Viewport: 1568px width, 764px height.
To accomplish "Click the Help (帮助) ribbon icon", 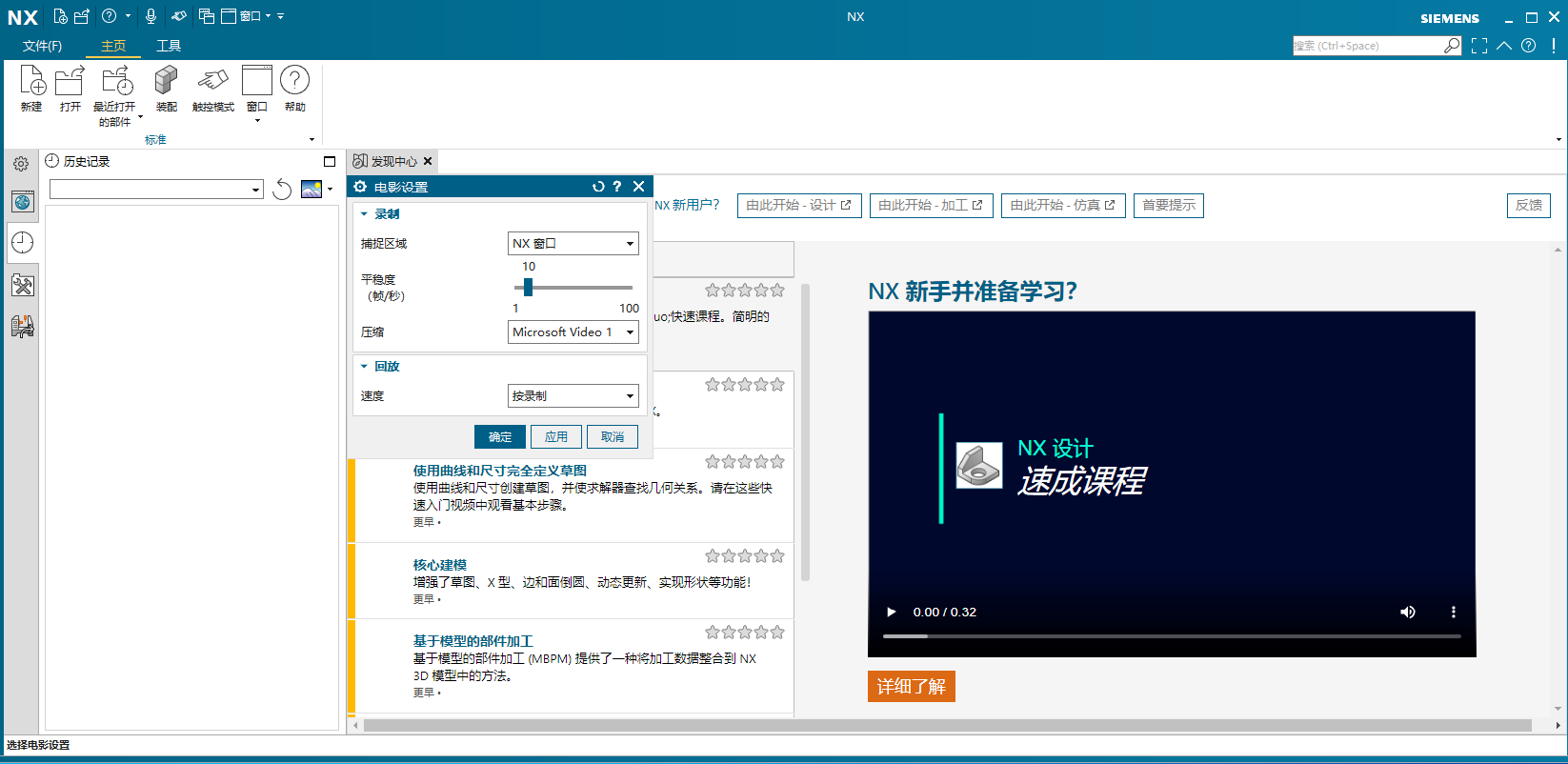I will tap(295, 89).
